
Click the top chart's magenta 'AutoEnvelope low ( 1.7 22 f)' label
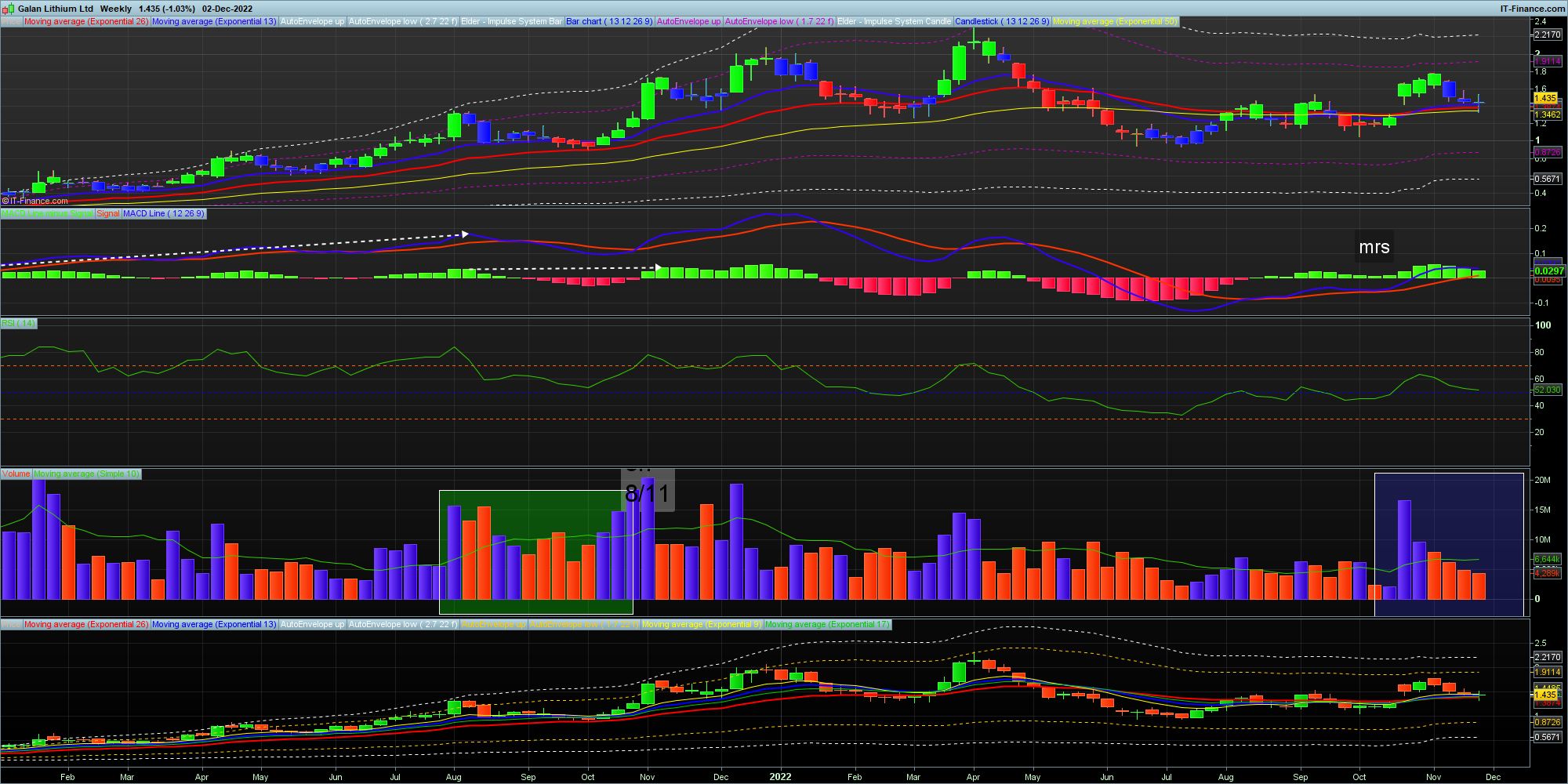(x=779, y=21)
